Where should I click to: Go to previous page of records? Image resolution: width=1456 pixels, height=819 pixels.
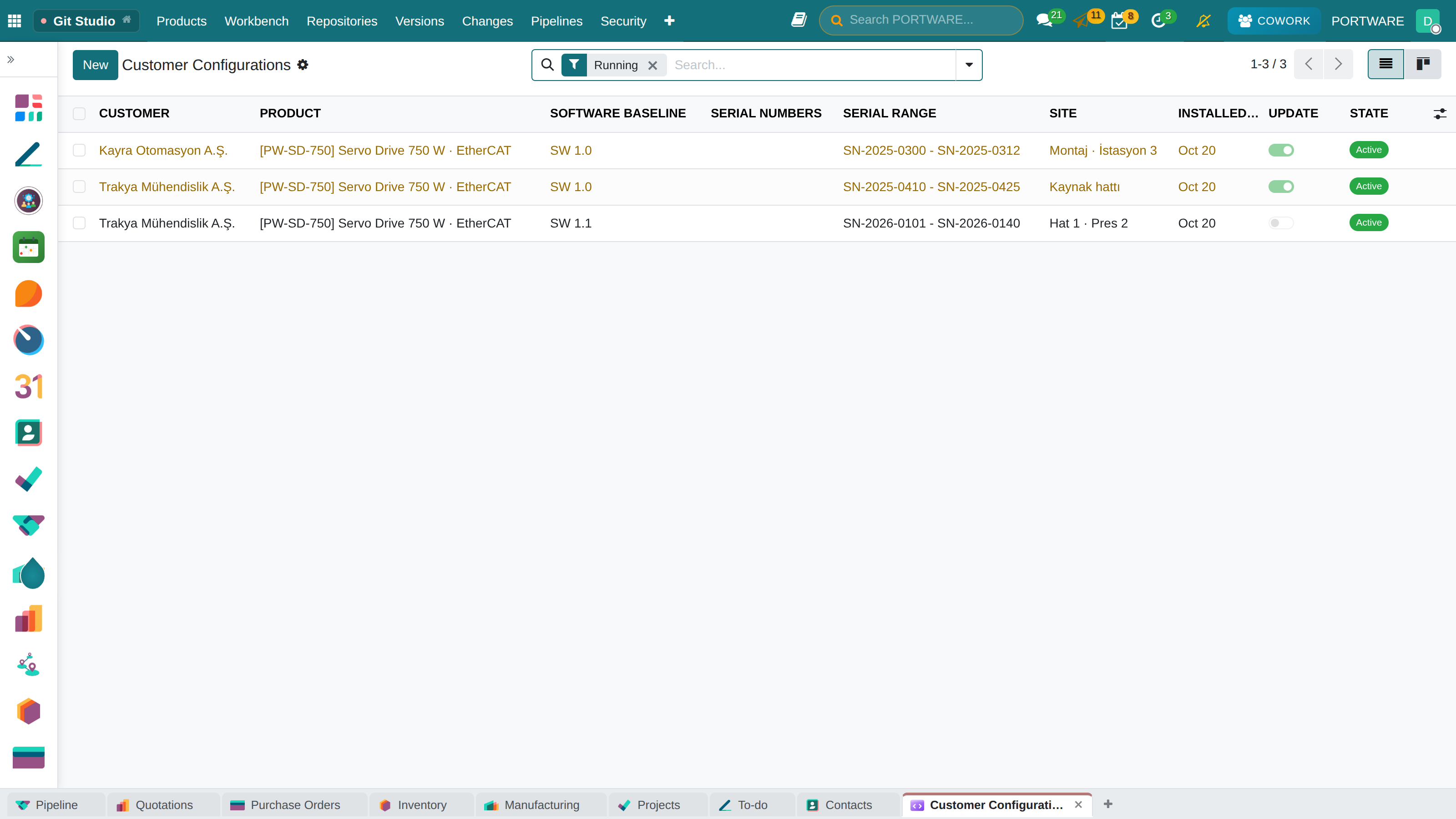[x=1309, y=65]
